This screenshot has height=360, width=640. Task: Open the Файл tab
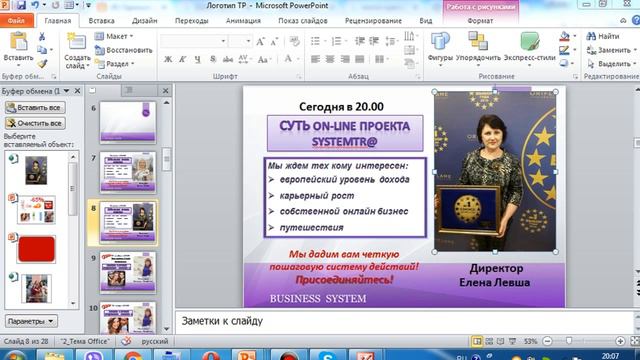[x=16, y=20]
